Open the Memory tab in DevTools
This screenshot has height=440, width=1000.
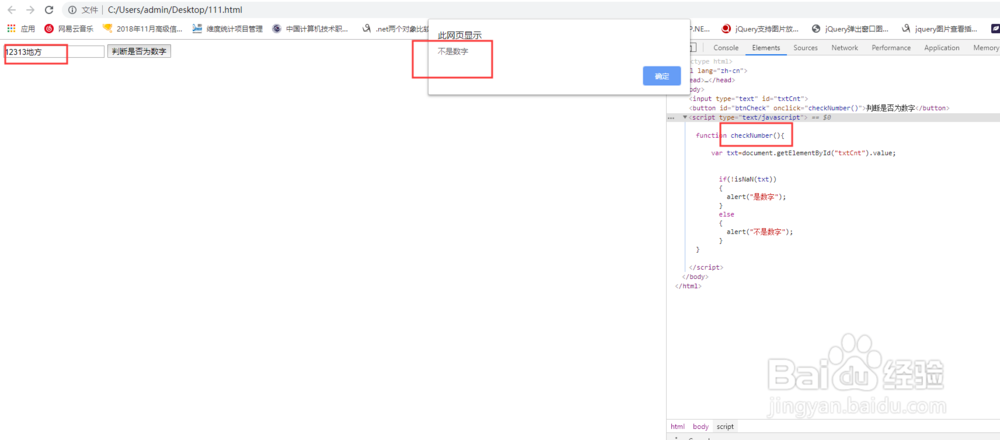pyautogui.click(x=985, y=48)
